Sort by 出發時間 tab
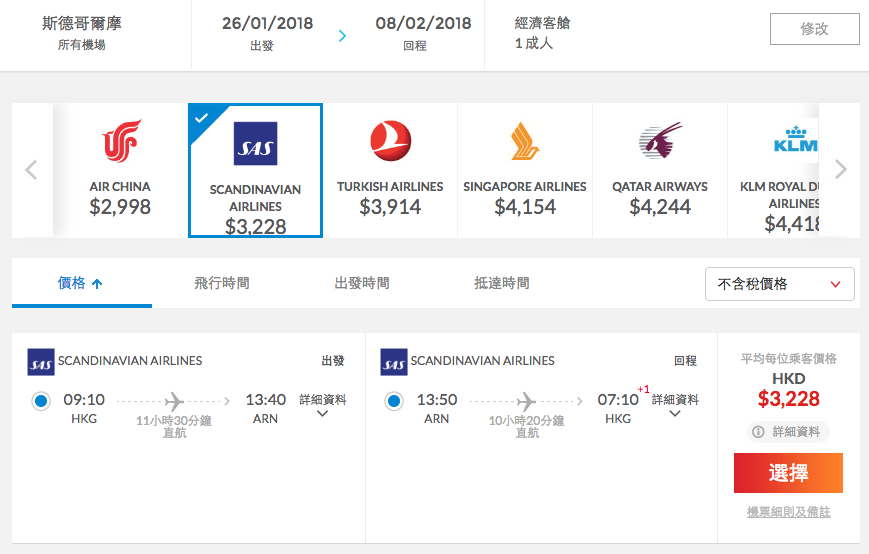The image size is (869, 554). tap(361, 284)
